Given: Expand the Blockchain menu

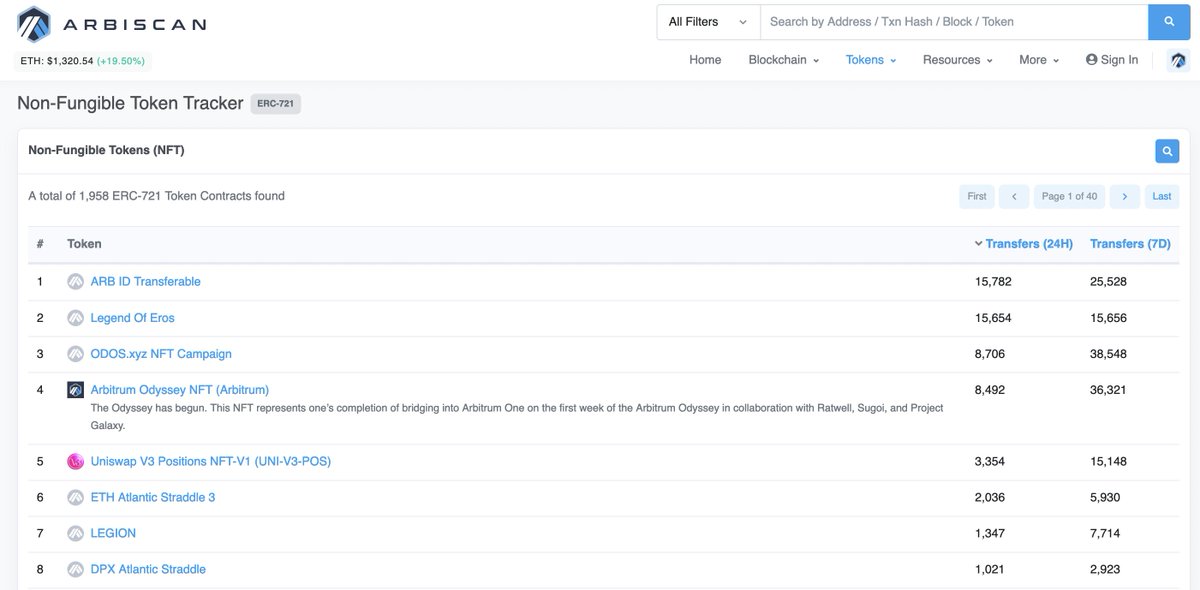Looking at the screenshot, I should pyautogui.click(x=784, y=60).
